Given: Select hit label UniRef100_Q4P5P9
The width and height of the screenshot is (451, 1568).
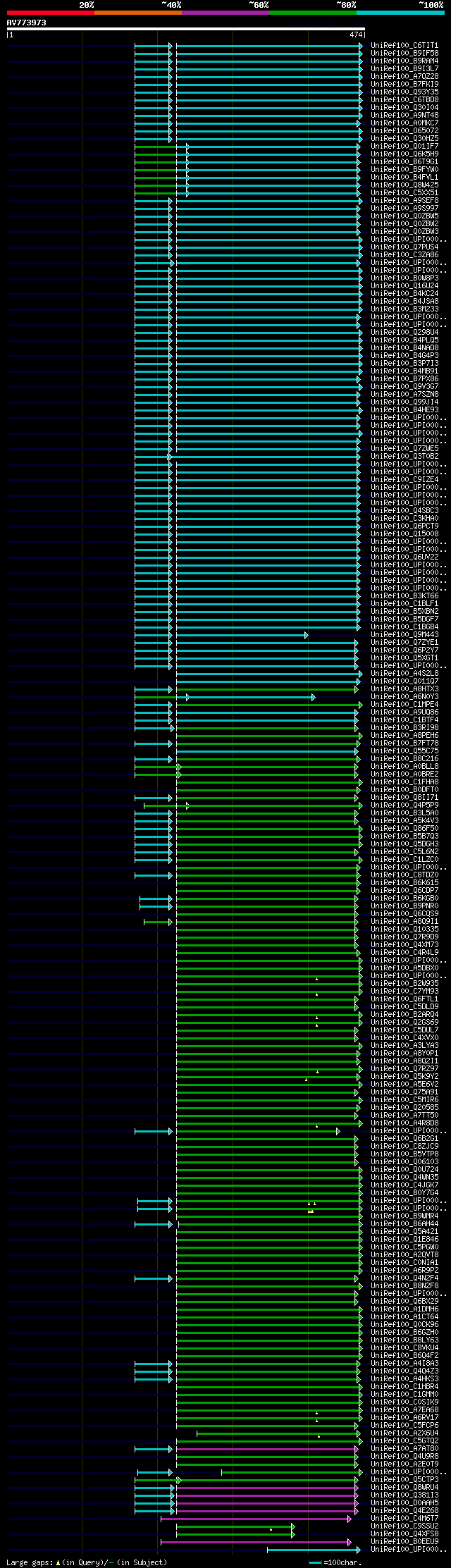Looking at the screenshot, I should (404, 805).
